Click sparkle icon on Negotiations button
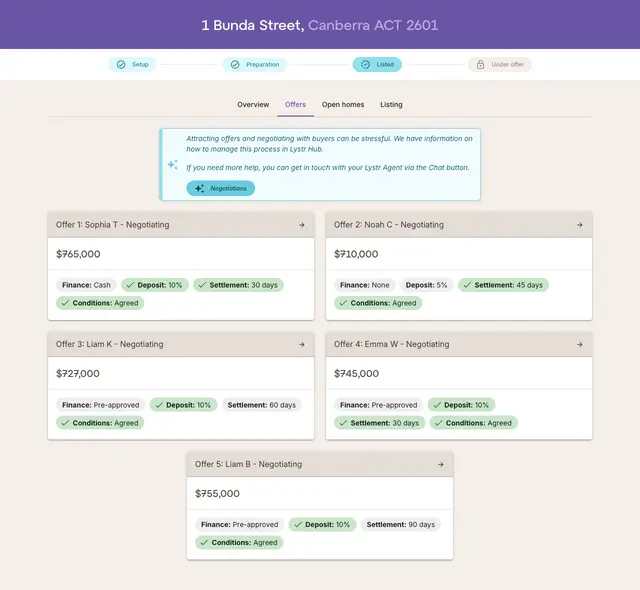 click(199, 189)
